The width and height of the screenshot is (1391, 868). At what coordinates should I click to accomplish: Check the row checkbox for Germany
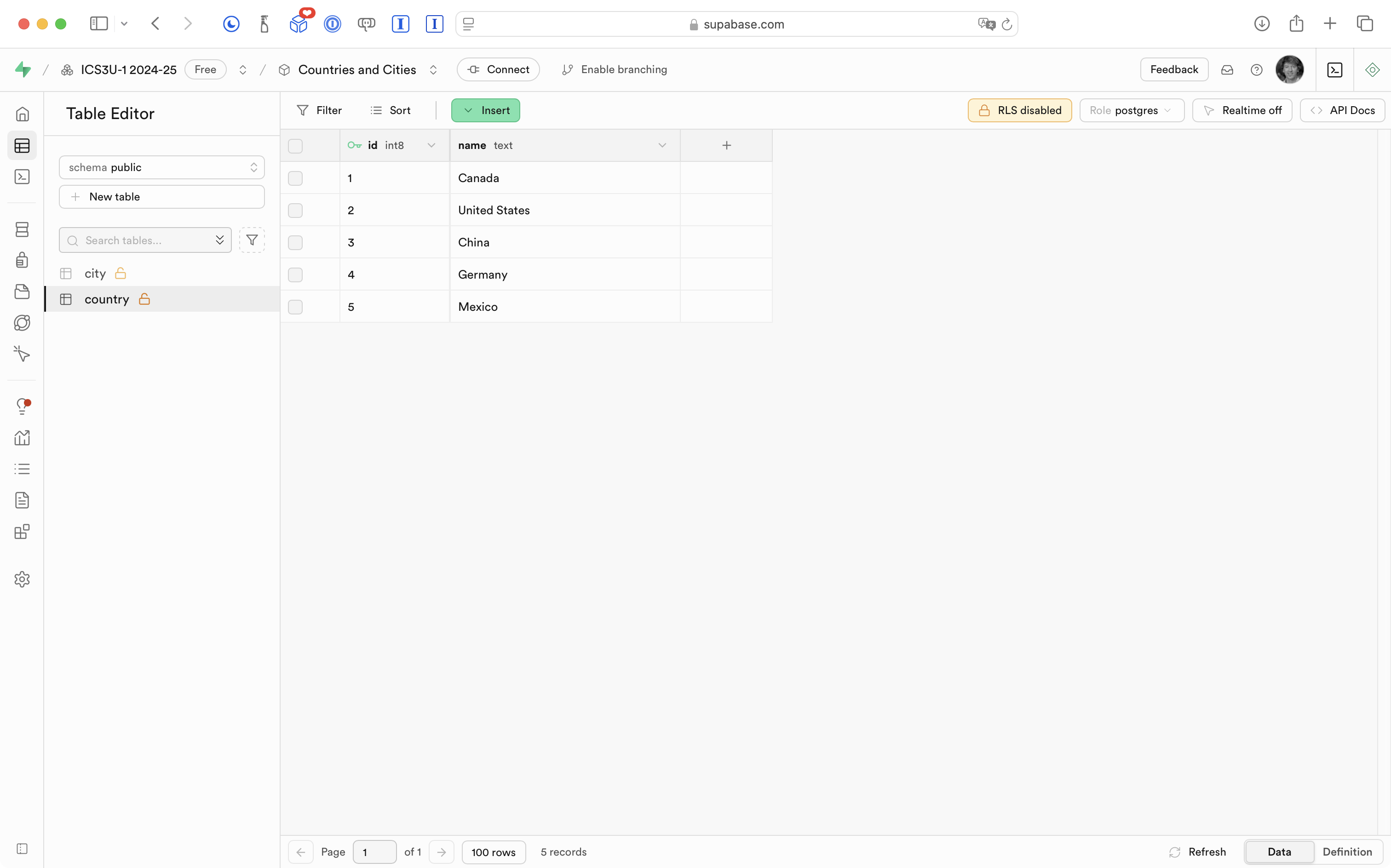pyautogui.click(x=295, y=275)
